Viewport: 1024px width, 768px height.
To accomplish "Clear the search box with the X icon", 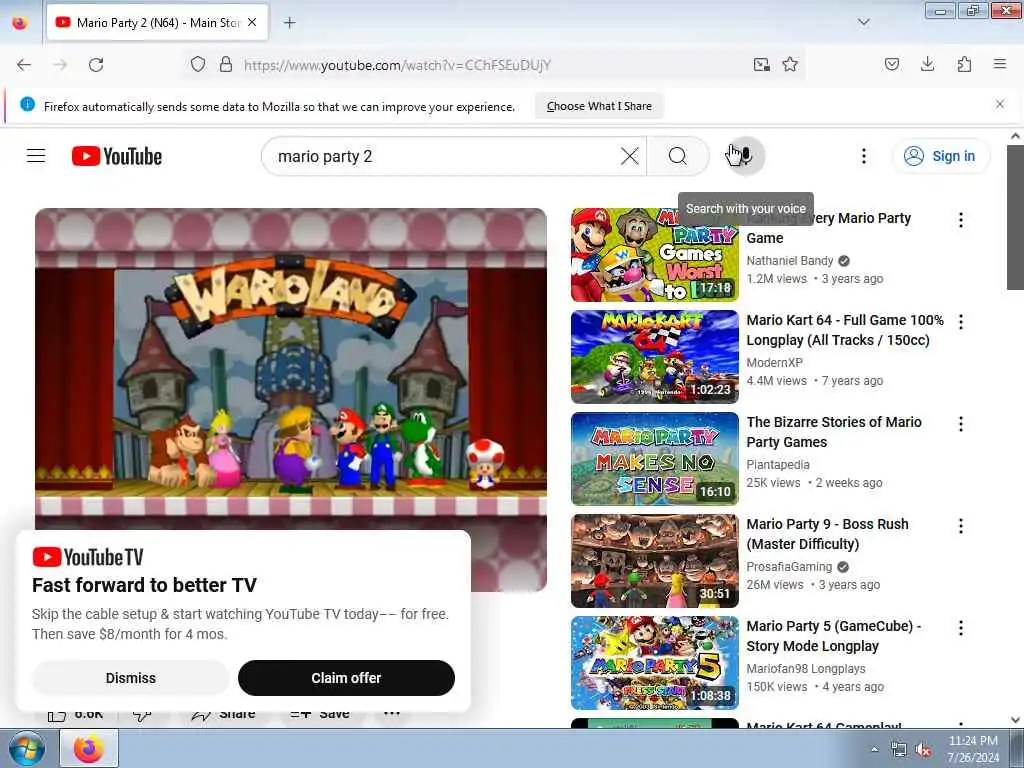I will click(630, 156).
